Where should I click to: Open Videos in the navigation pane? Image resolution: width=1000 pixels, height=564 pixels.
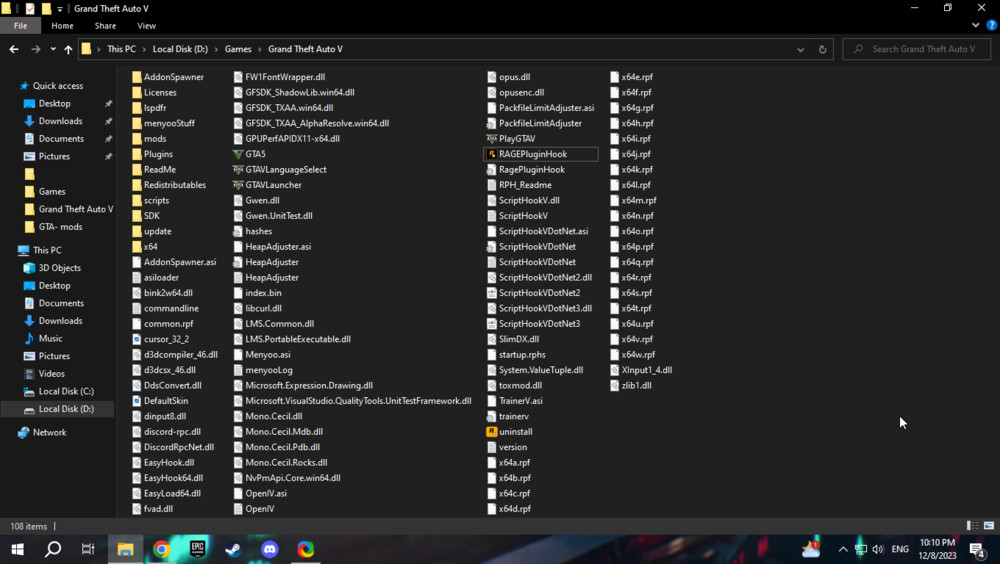click(x=51, y=374)
